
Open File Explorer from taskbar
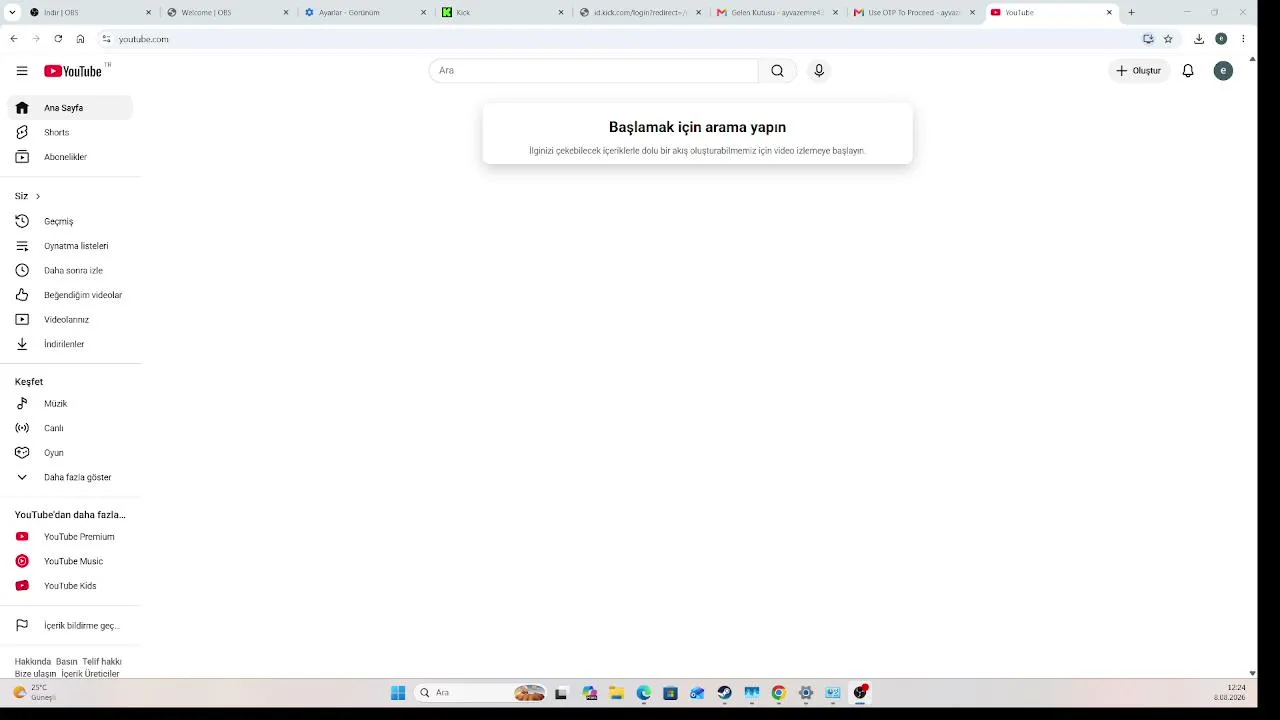[x=617, y=693]
